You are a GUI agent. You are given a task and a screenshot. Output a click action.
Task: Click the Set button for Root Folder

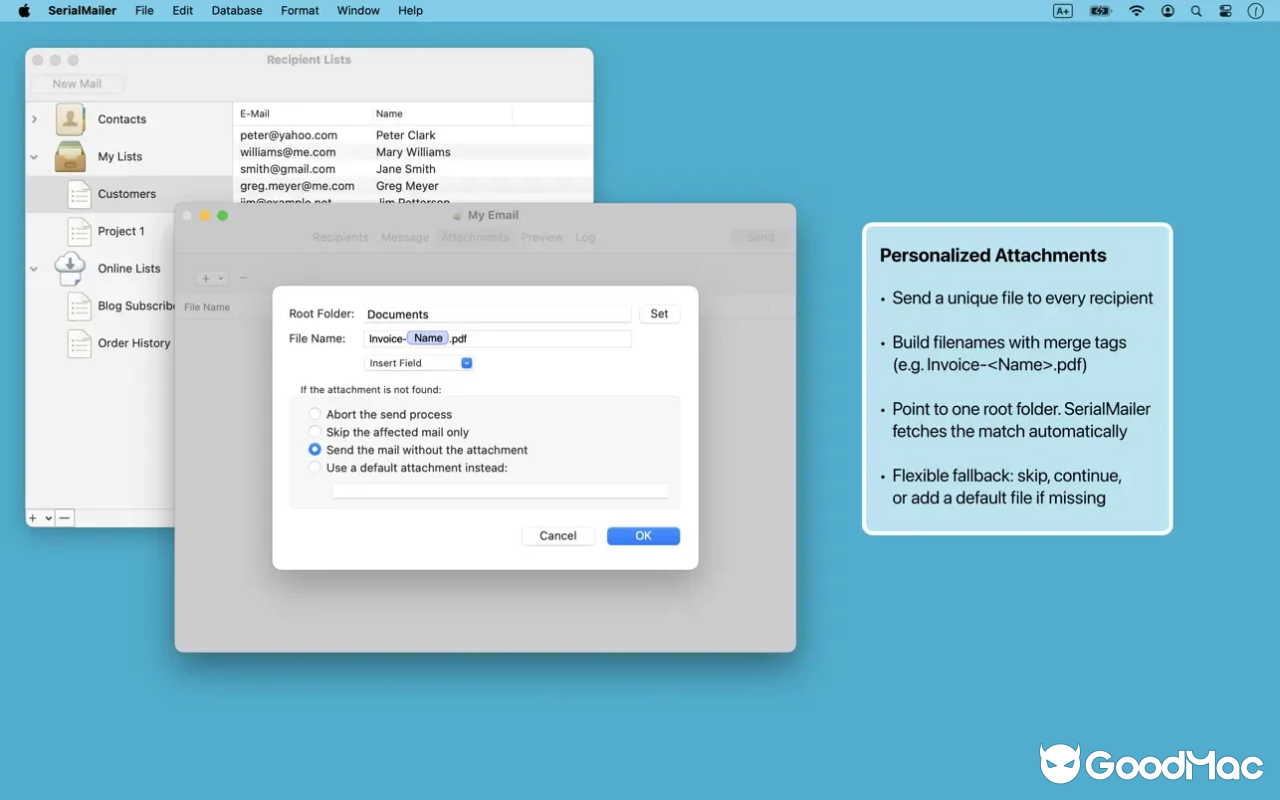click(659, 313)
